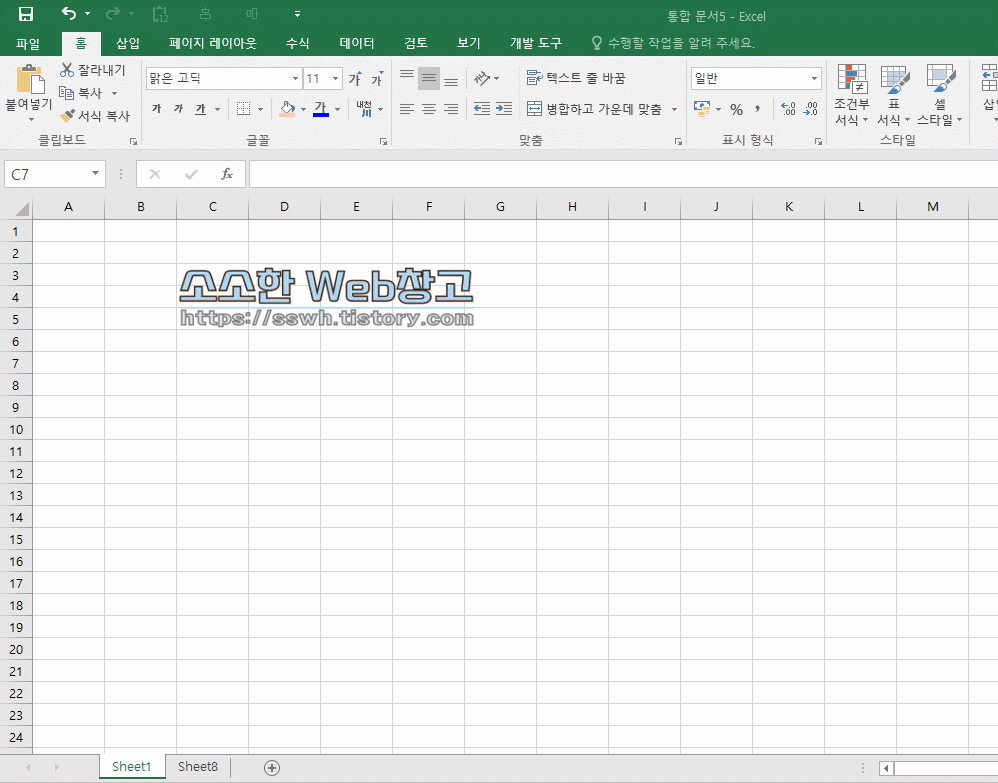Cut selection with 잘라내기
The width and height of the screenshot is (998, 783).
click(x=93, y=70)
